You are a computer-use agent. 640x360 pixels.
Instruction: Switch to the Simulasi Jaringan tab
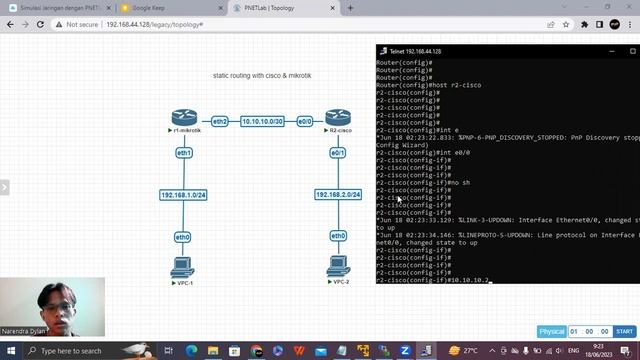[59, 8]
